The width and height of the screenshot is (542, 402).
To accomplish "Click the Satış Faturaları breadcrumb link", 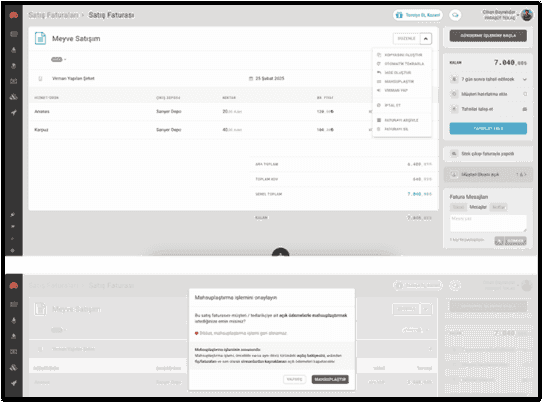I will point(53,15).
